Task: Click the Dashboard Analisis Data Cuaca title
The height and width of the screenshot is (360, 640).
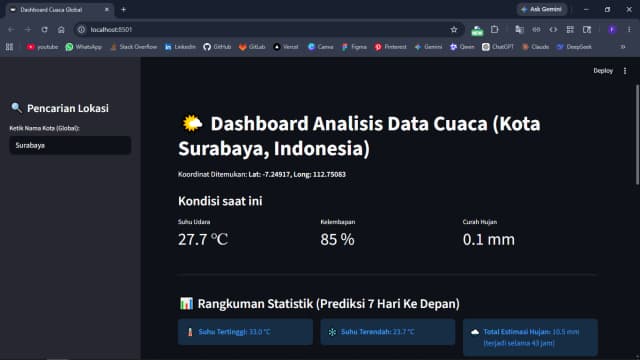Action: pos(359,136)
